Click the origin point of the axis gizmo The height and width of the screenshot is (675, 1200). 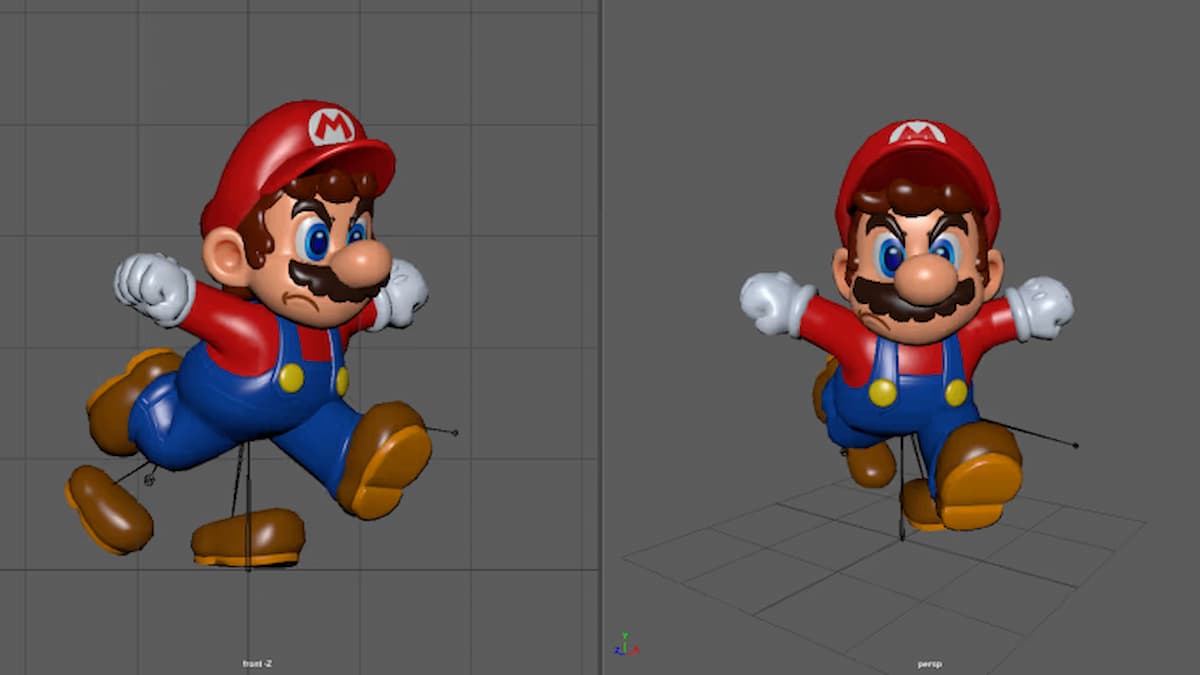(625, 650)
